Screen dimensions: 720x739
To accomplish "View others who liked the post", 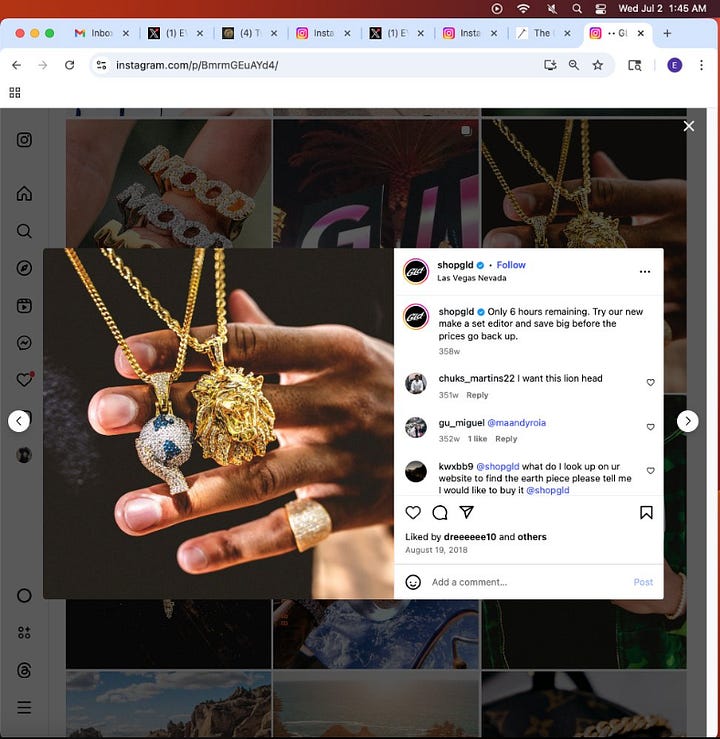I will pyautogui.click(x=532, y=537).
